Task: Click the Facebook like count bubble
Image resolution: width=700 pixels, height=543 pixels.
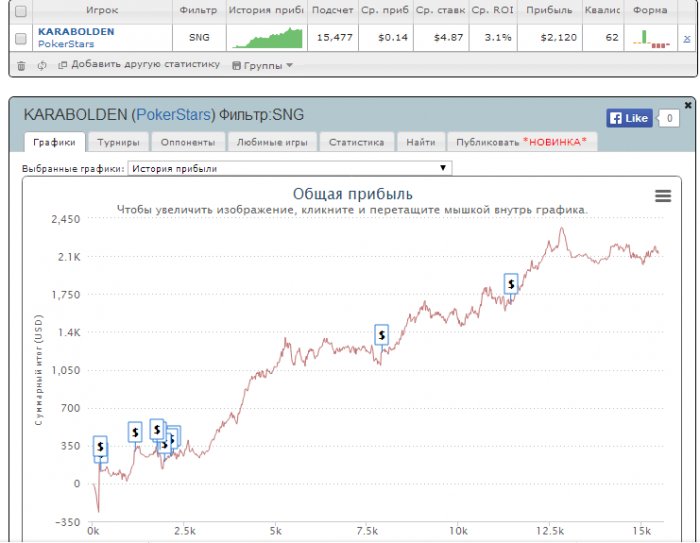Action: (669, 118)
